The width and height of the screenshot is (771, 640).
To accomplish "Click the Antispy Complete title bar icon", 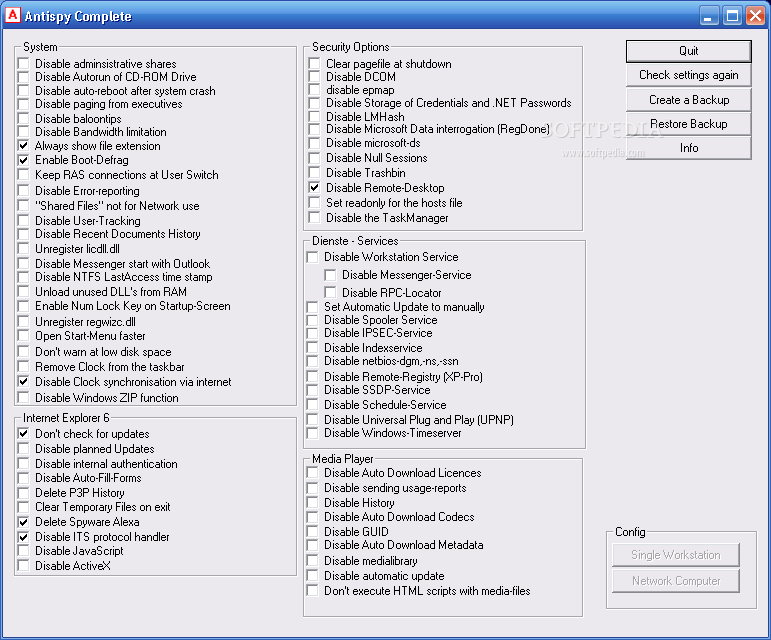I will pyautogui.click(x=12, y=15).
